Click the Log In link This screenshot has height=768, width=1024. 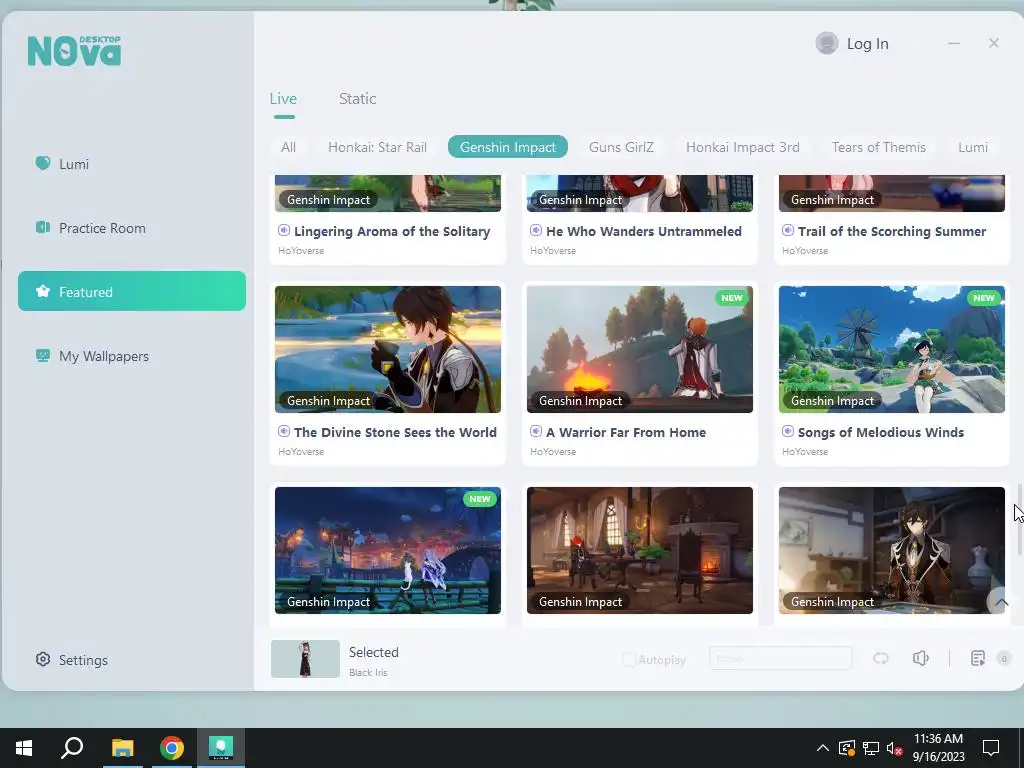tap(867, 44)
